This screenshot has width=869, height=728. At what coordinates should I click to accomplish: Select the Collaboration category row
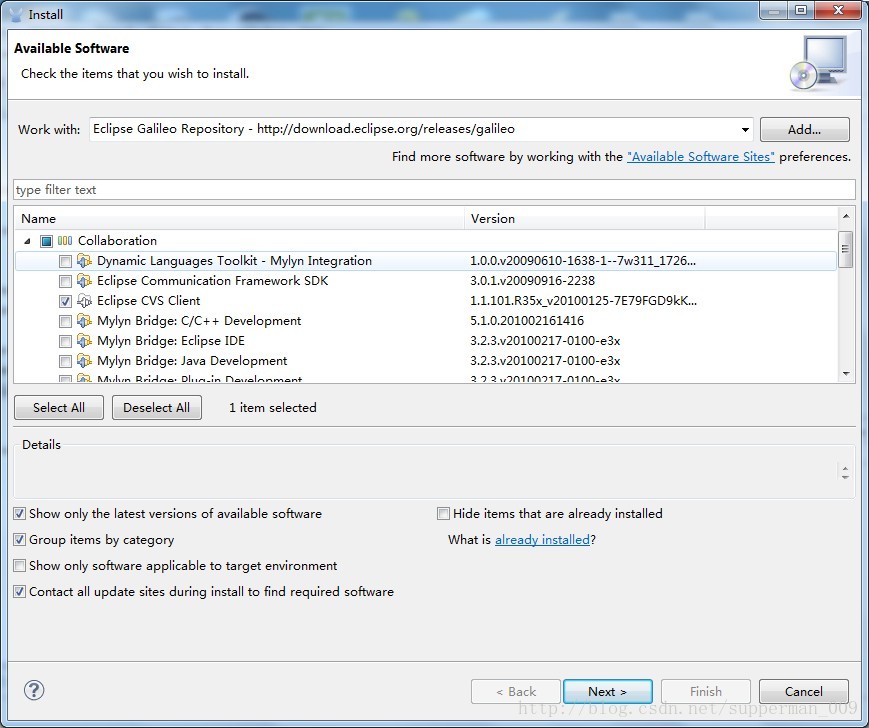click(x=426, y=240)
